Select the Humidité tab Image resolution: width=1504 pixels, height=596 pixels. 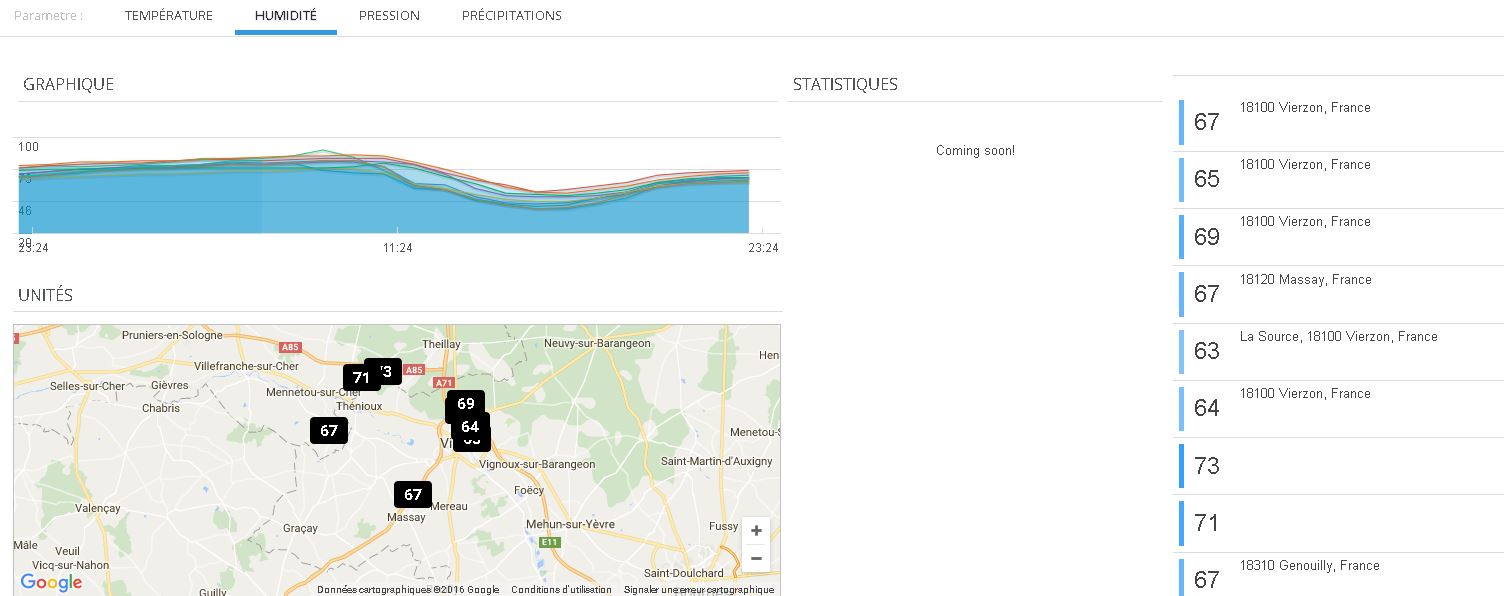pyautogui.click(x=286, y=16)
